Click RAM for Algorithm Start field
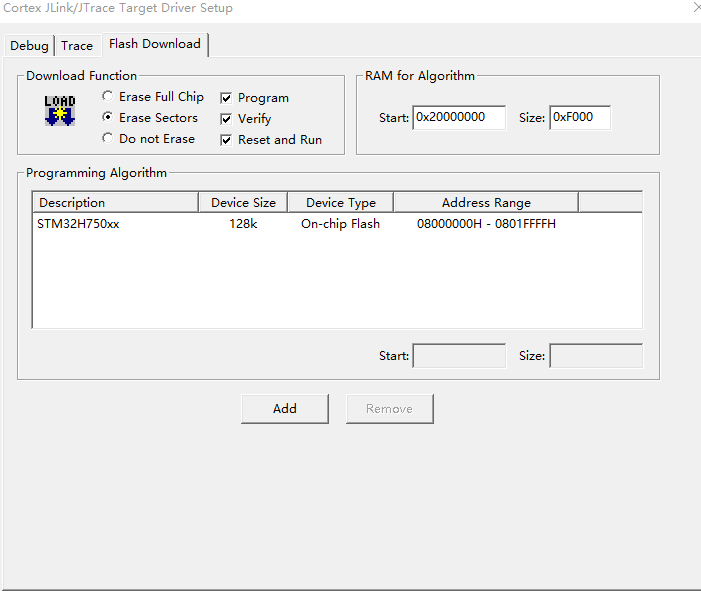Viewport: 701px width, 591px height. [x=459, y=117]
